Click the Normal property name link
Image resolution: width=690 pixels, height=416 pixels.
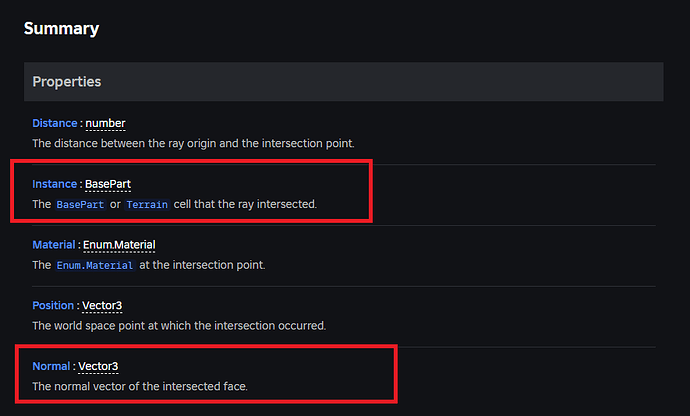coord(51,366)
